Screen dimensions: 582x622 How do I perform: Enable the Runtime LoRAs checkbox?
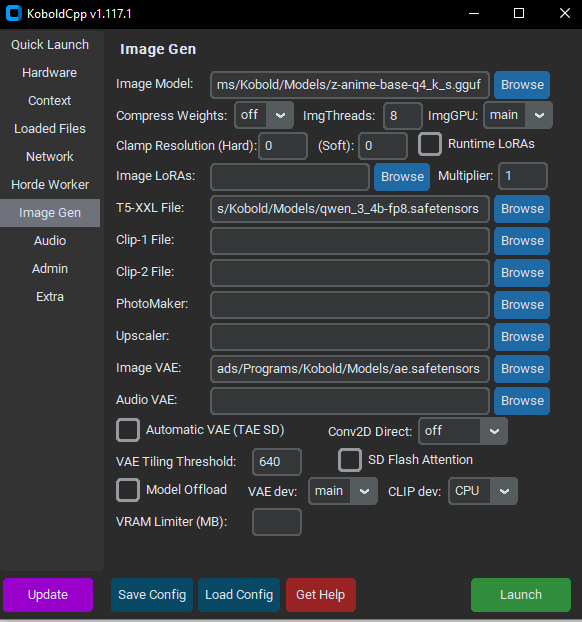[x=430, y=144]
